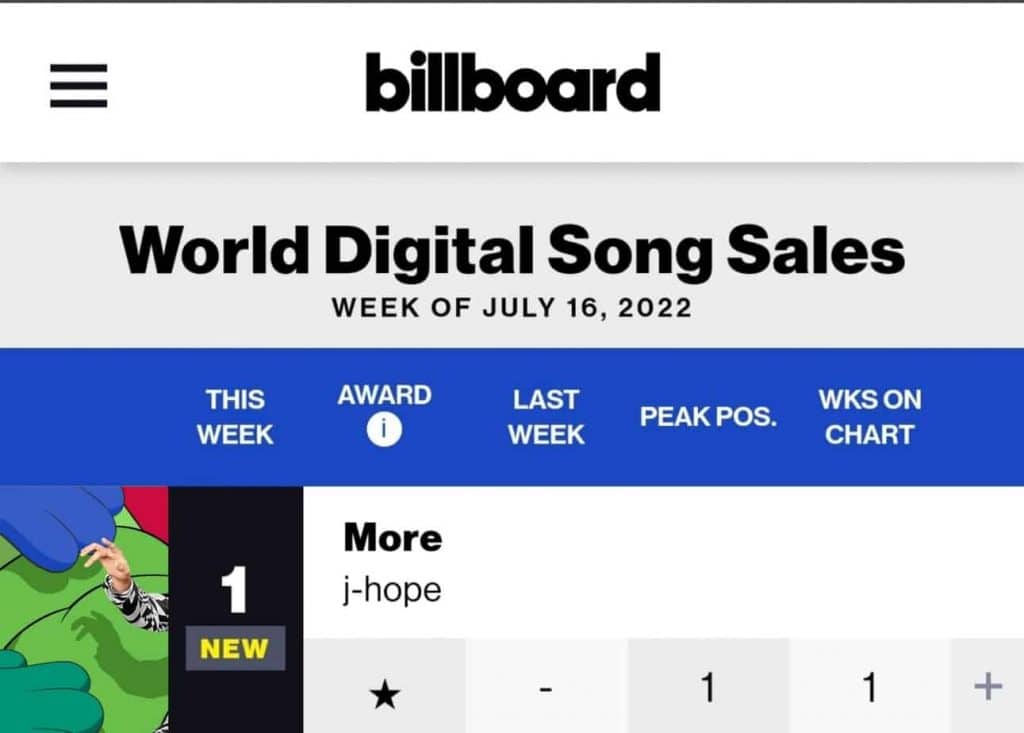Viewport: 1024px width, 733px height.
Task: Click the Award info icon
Action: (384, 431)
